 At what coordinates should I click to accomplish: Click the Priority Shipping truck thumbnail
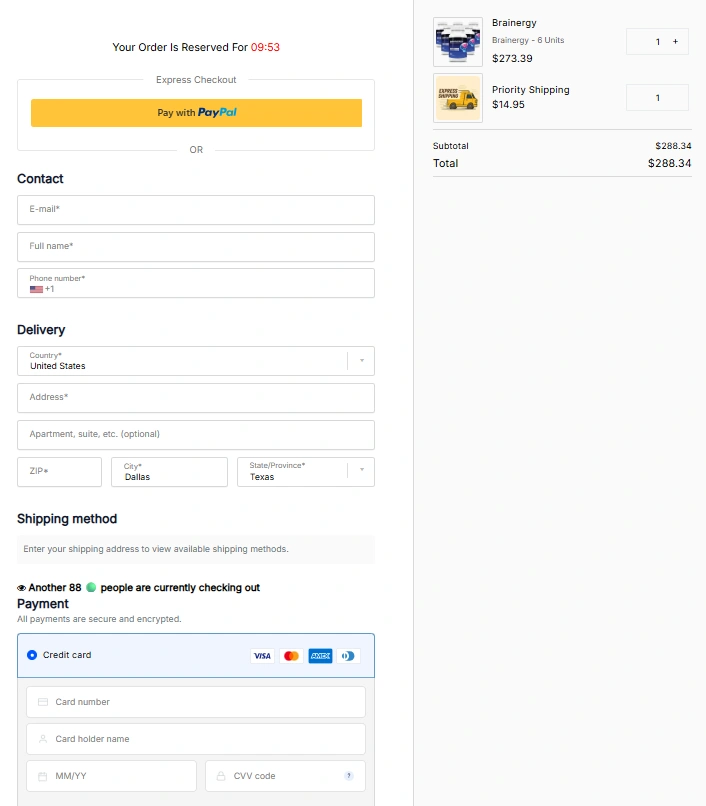coord(458,97)
